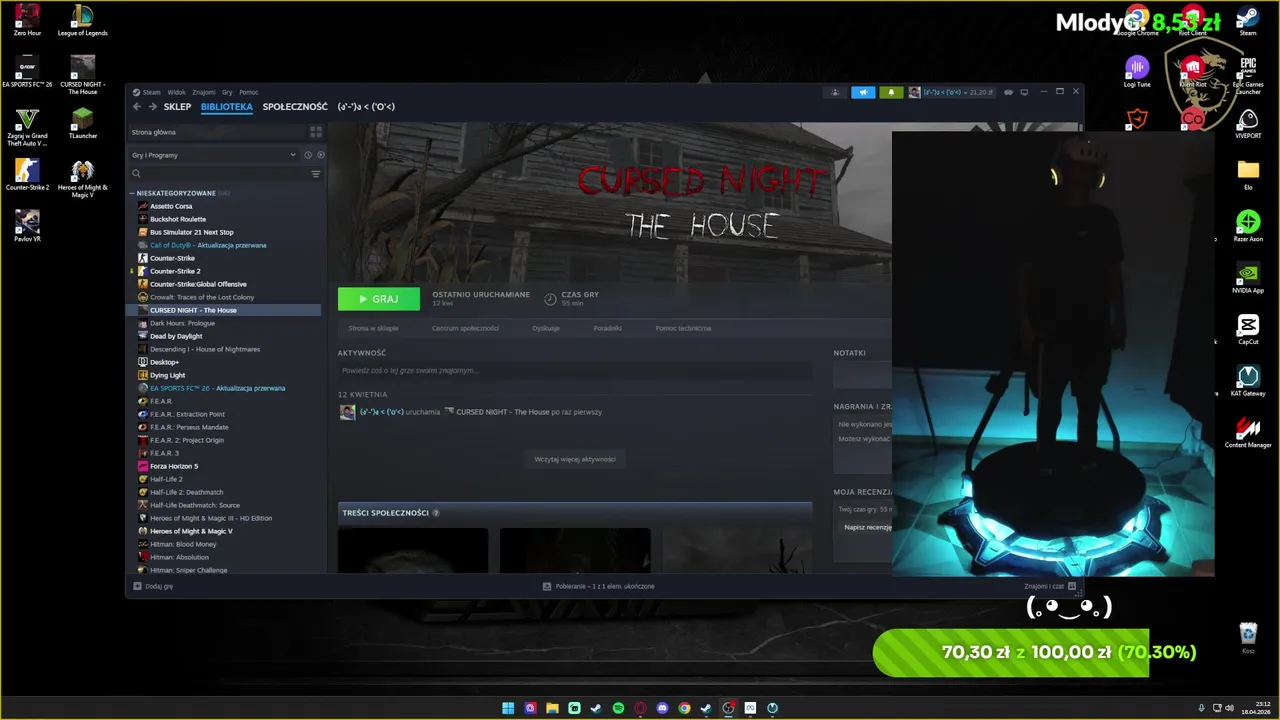Open Heroes of Might & Magic V desktop icon
The image size is (1280, 720).
[82, 178]
